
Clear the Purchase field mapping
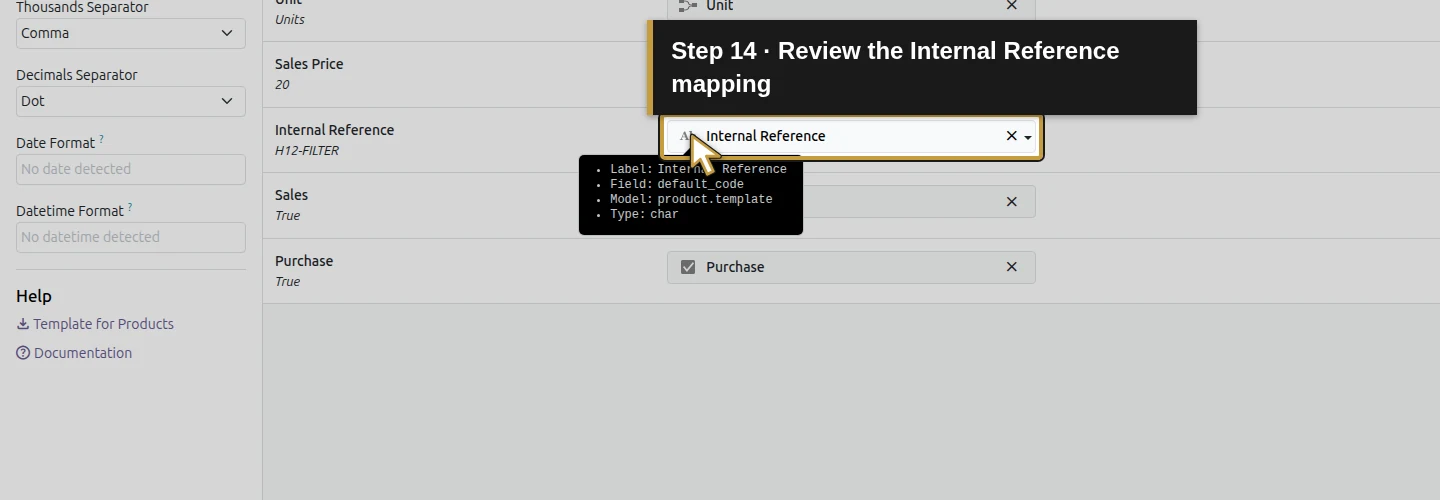coord(1012,267)
